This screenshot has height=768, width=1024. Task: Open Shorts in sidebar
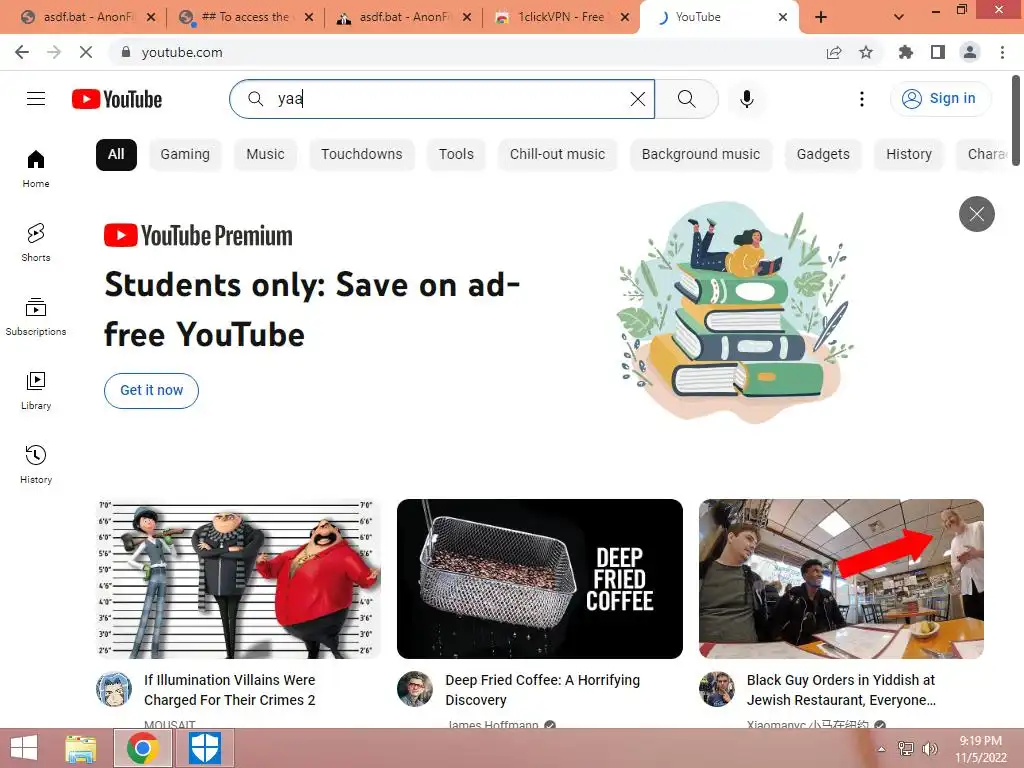coord(36,242)
